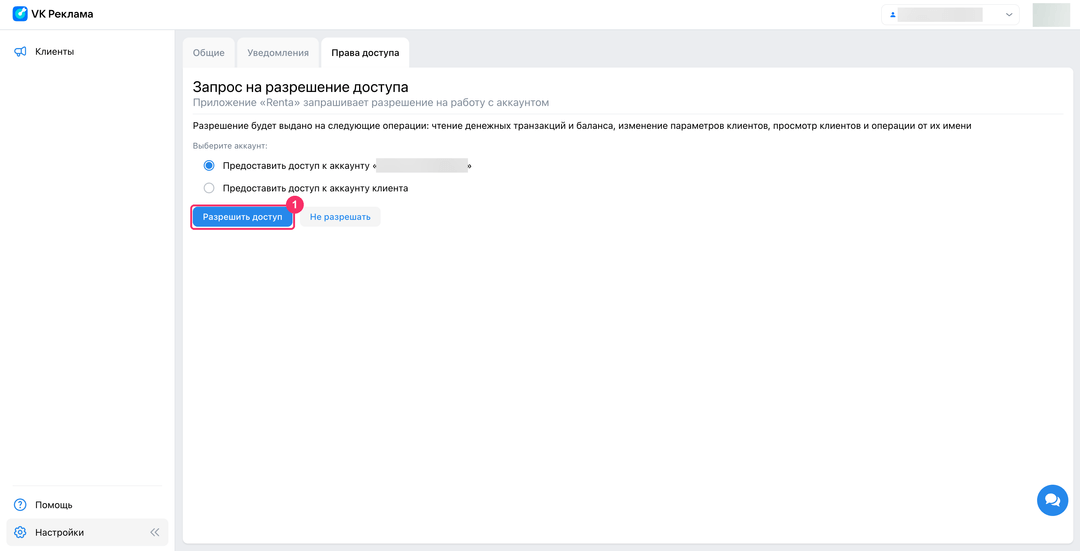Click the VK Реклама title text
Viewport: 1080px width, 551px height.
[x=62, y=14]
